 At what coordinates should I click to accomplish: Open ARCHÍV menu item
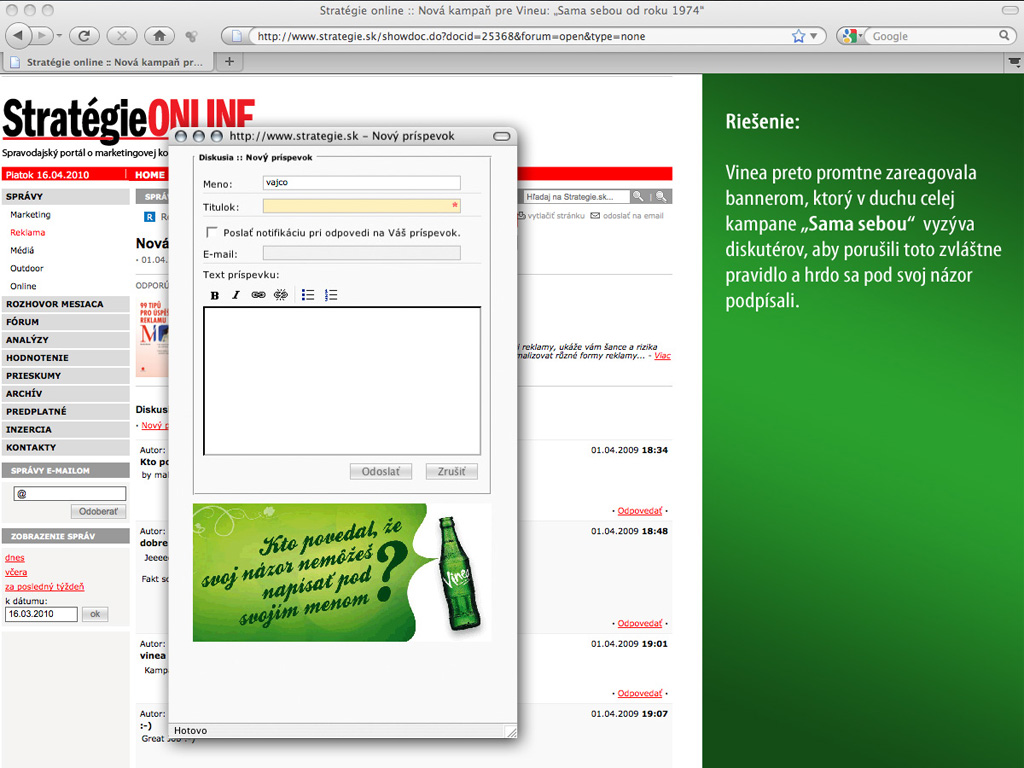coord(66,394)
